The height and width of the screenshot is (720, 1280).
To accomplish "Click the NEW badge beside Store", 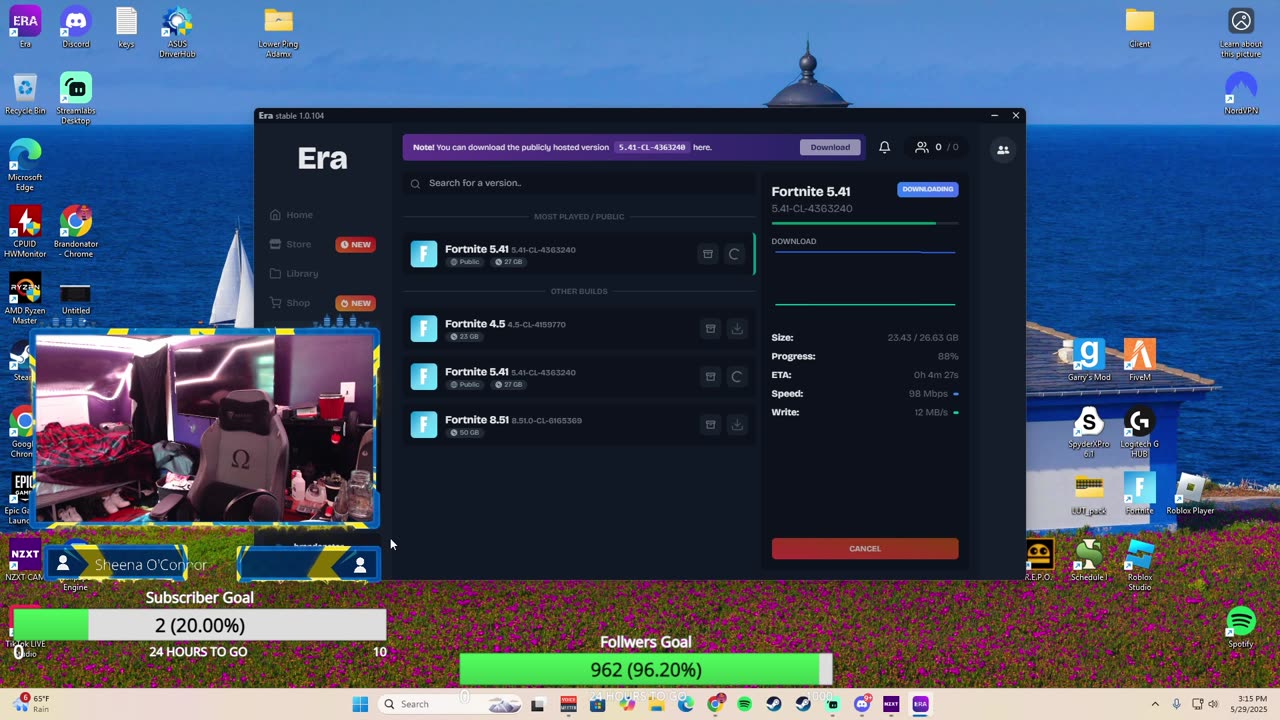I will (x=355, y=244).
